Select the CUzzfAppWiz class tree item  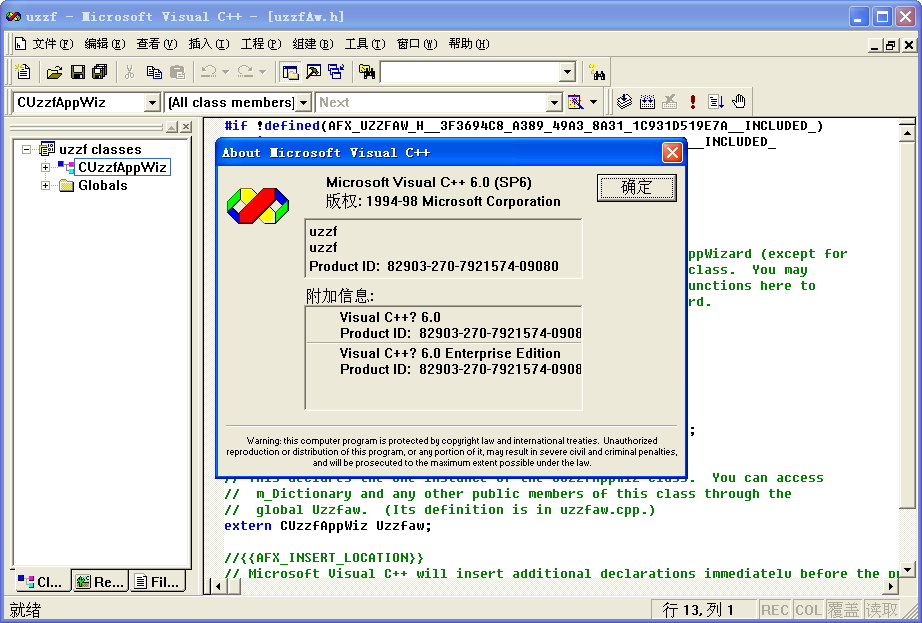(122, 168)
